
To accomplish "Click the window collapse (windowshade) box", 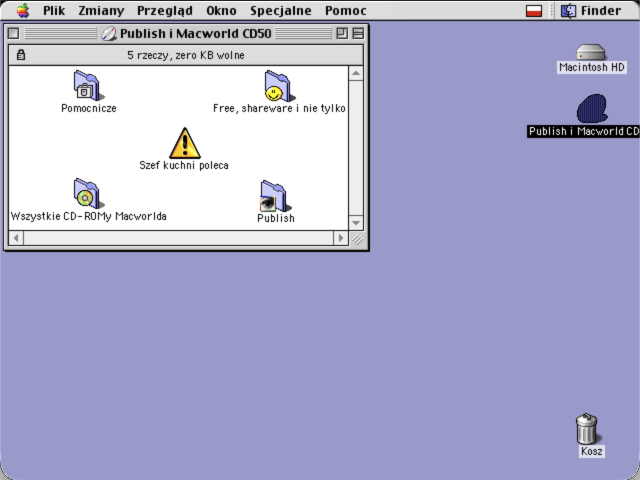I will click(358, 33).
